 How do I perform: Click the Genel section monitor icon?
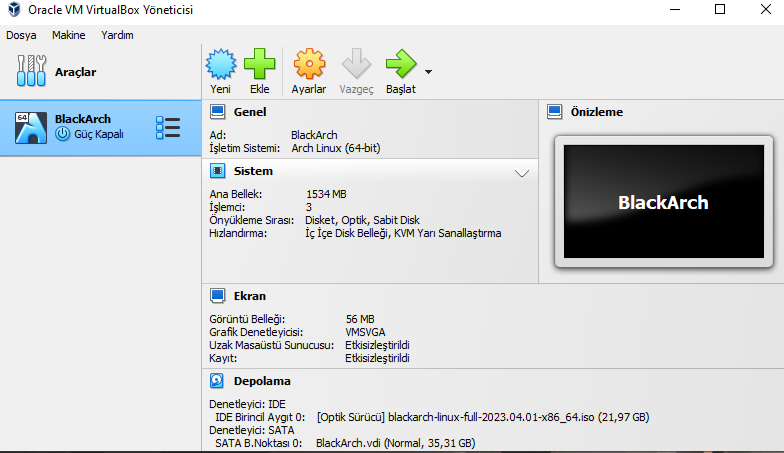coord(218,112)
